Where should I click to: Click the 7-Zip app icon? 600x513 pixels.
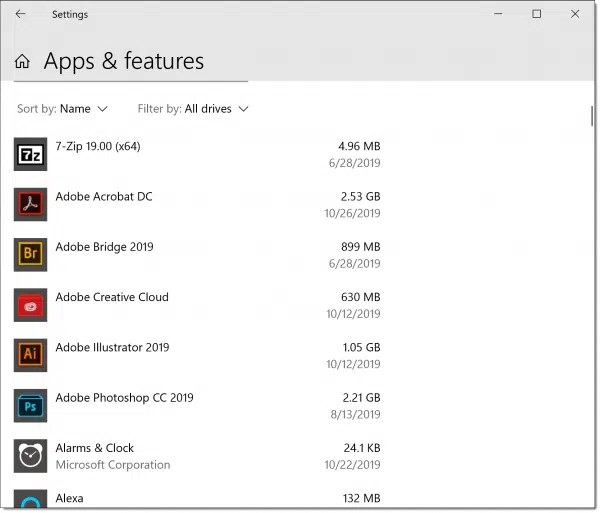click(31, 154)
